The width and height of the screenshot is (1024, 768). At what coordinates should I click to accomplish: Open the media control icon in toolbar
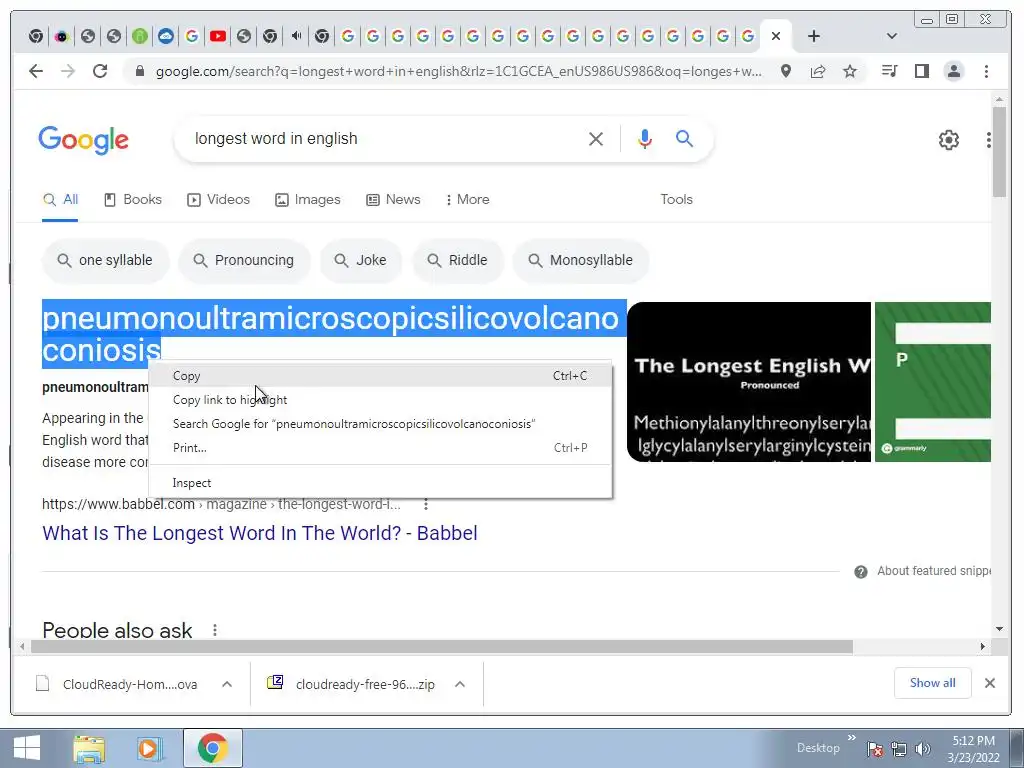pyautogui.click(x=889, y=71)
